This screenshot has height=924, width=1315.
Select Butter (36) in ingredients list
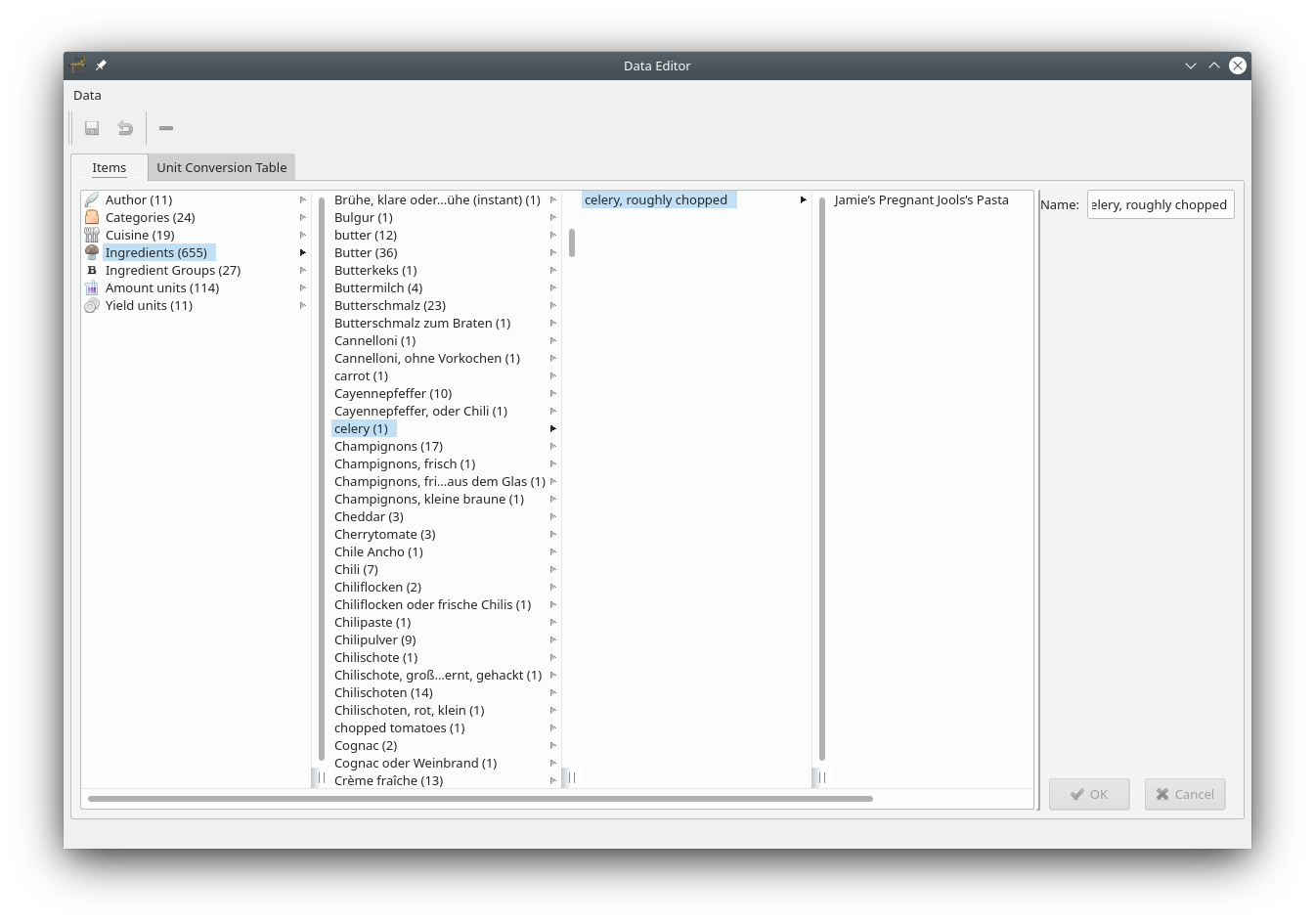pyautogui.click(x=366, y=252)
